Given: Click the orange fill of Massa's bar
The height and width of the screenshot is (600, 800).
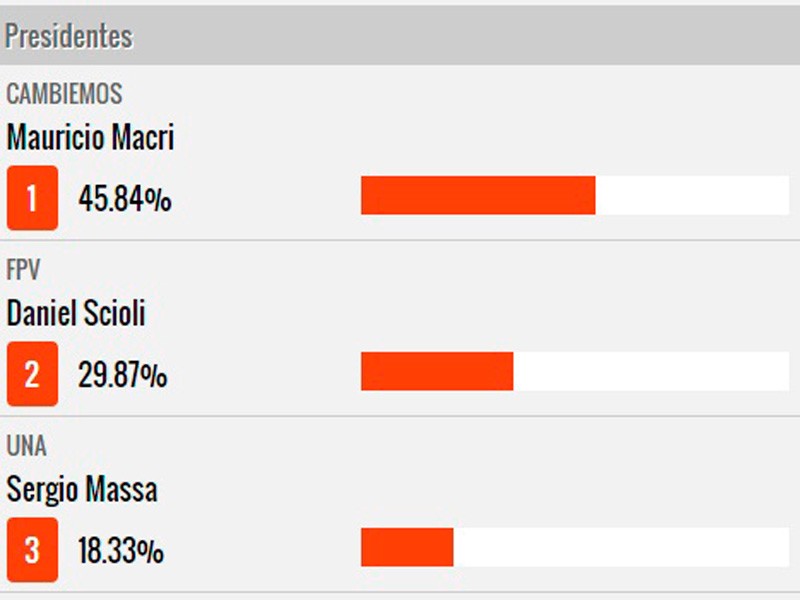Looking at the screenshot, I should [407, 547].
